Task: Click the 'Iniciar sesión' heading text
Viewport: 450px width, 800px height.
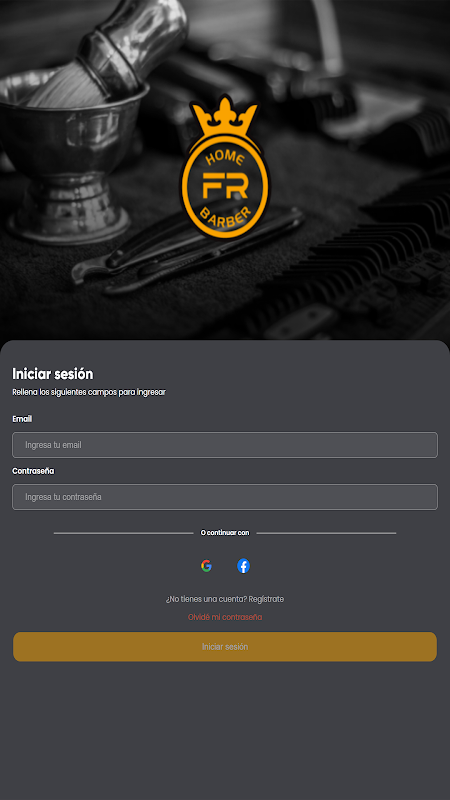Action: [x=53, y=374]
